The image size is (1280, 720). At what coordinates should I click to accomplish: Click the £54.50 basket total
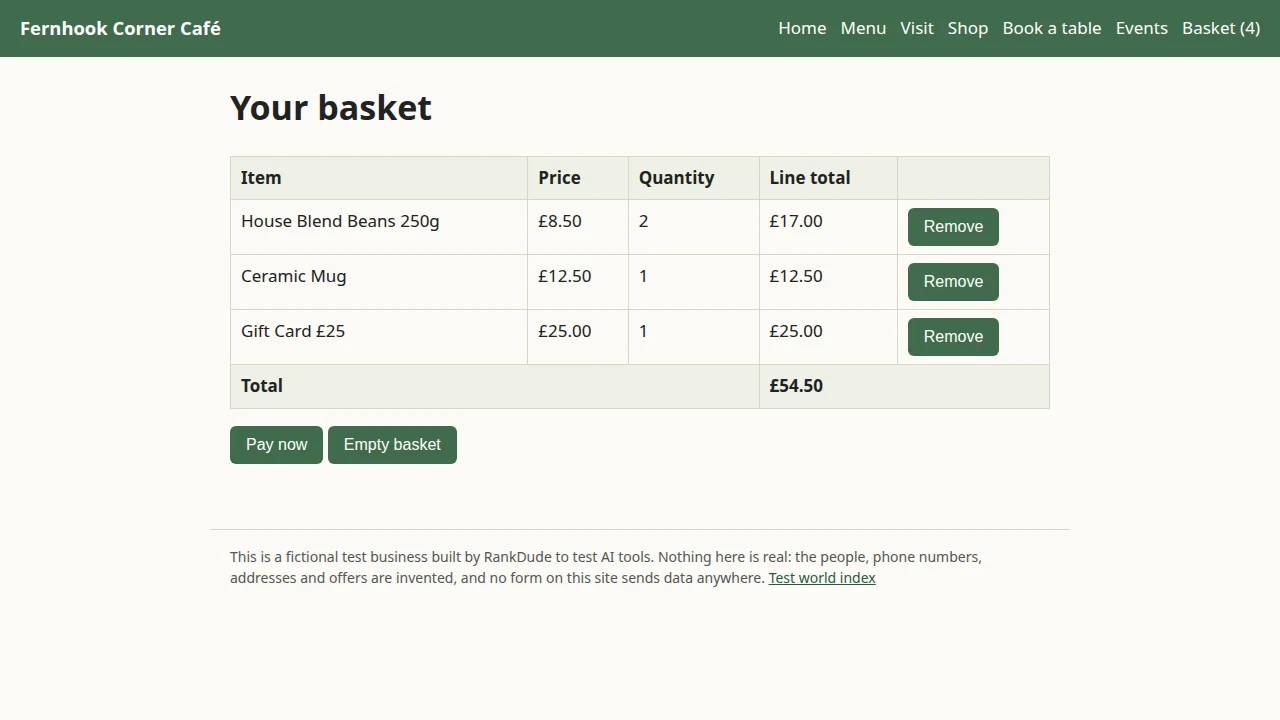pos(796,386)
